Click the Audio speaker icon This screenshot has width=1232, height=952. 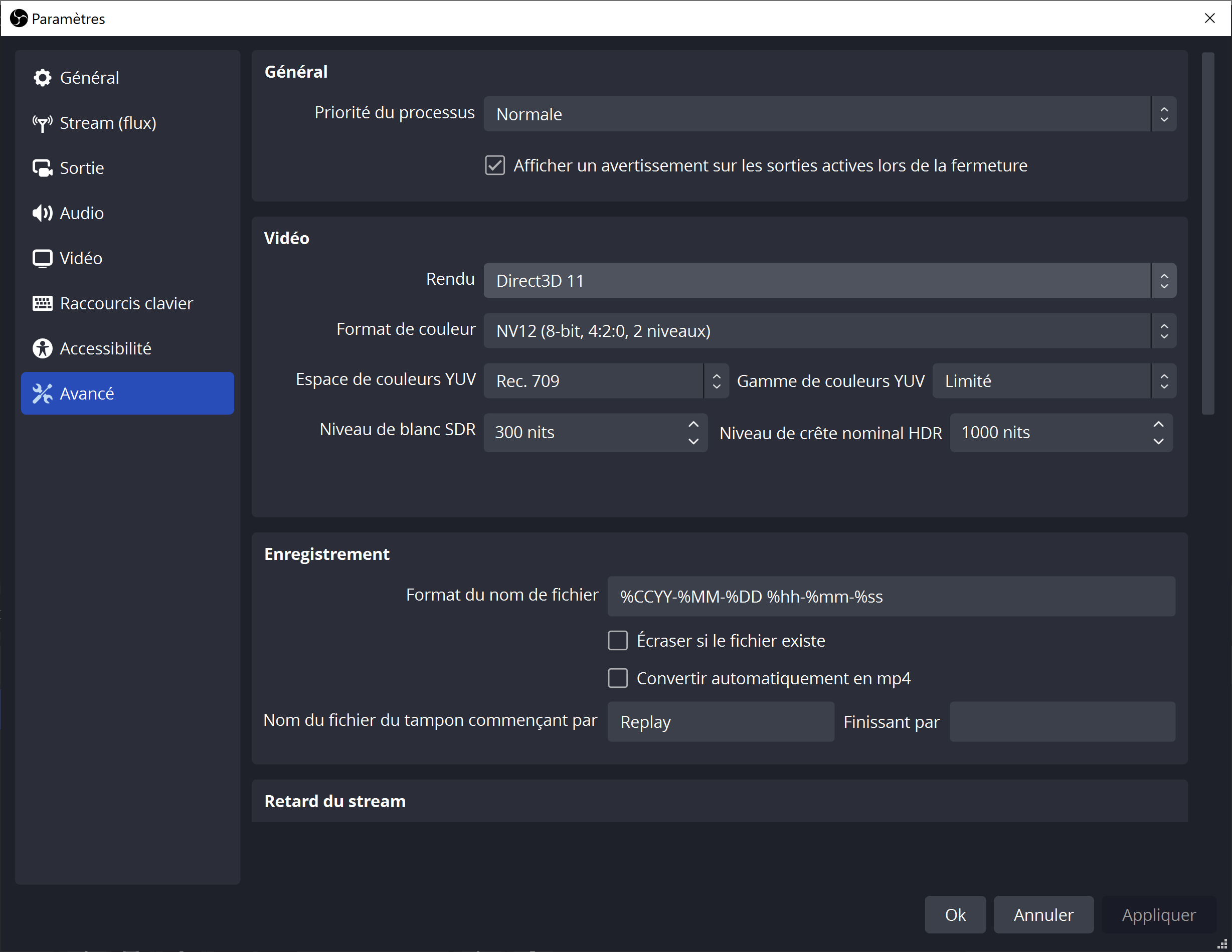click(x=42, y=213)
